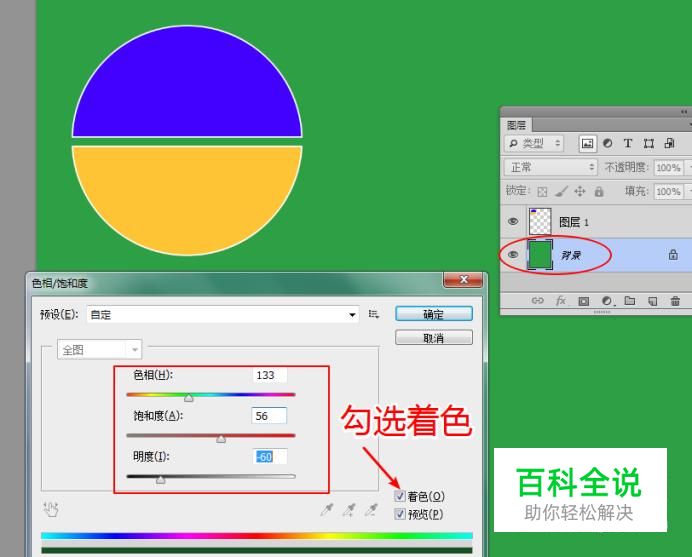Click the shape layer filter icon

pyautogui.click(x=648, y=143)
